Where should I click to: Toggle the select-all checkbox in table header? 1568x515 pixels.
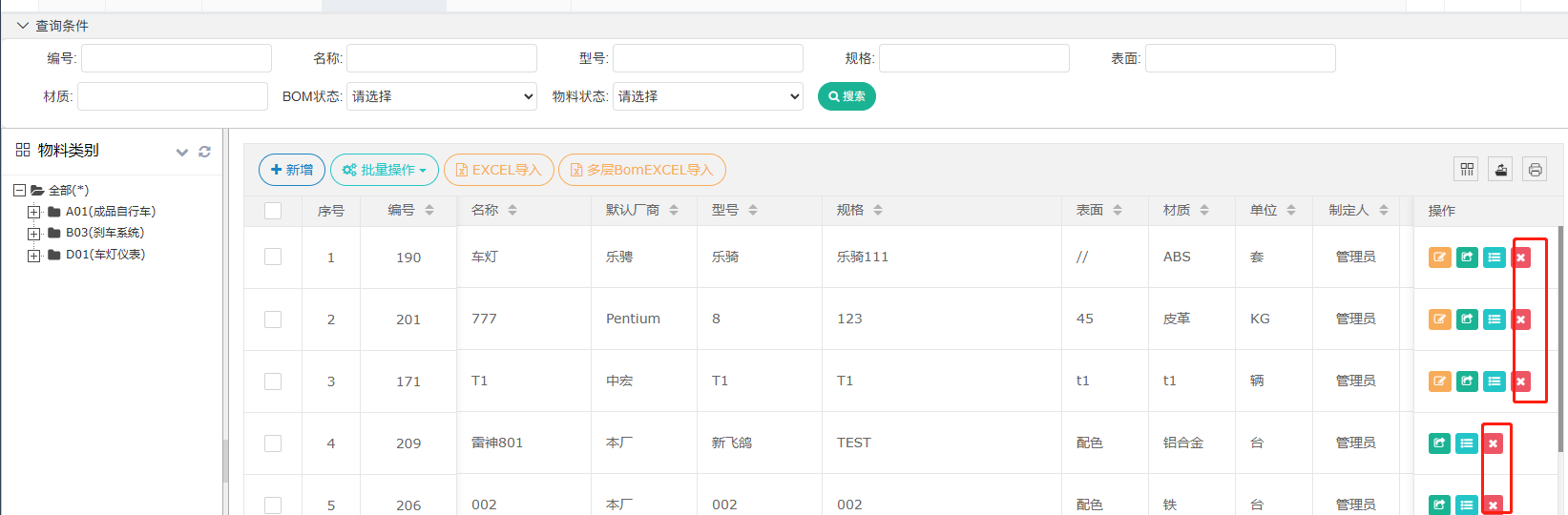[x=273, y=211]
